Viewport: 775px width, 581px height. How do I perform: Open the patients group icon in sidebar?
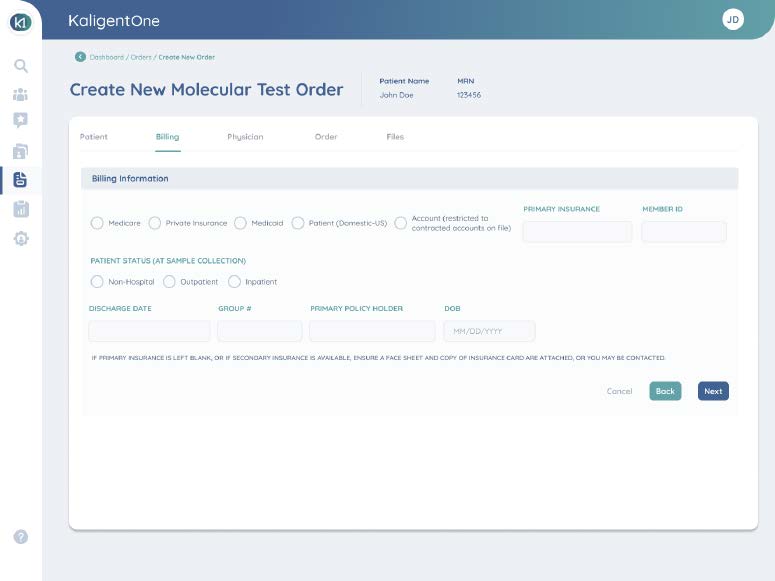pos(21,95)
